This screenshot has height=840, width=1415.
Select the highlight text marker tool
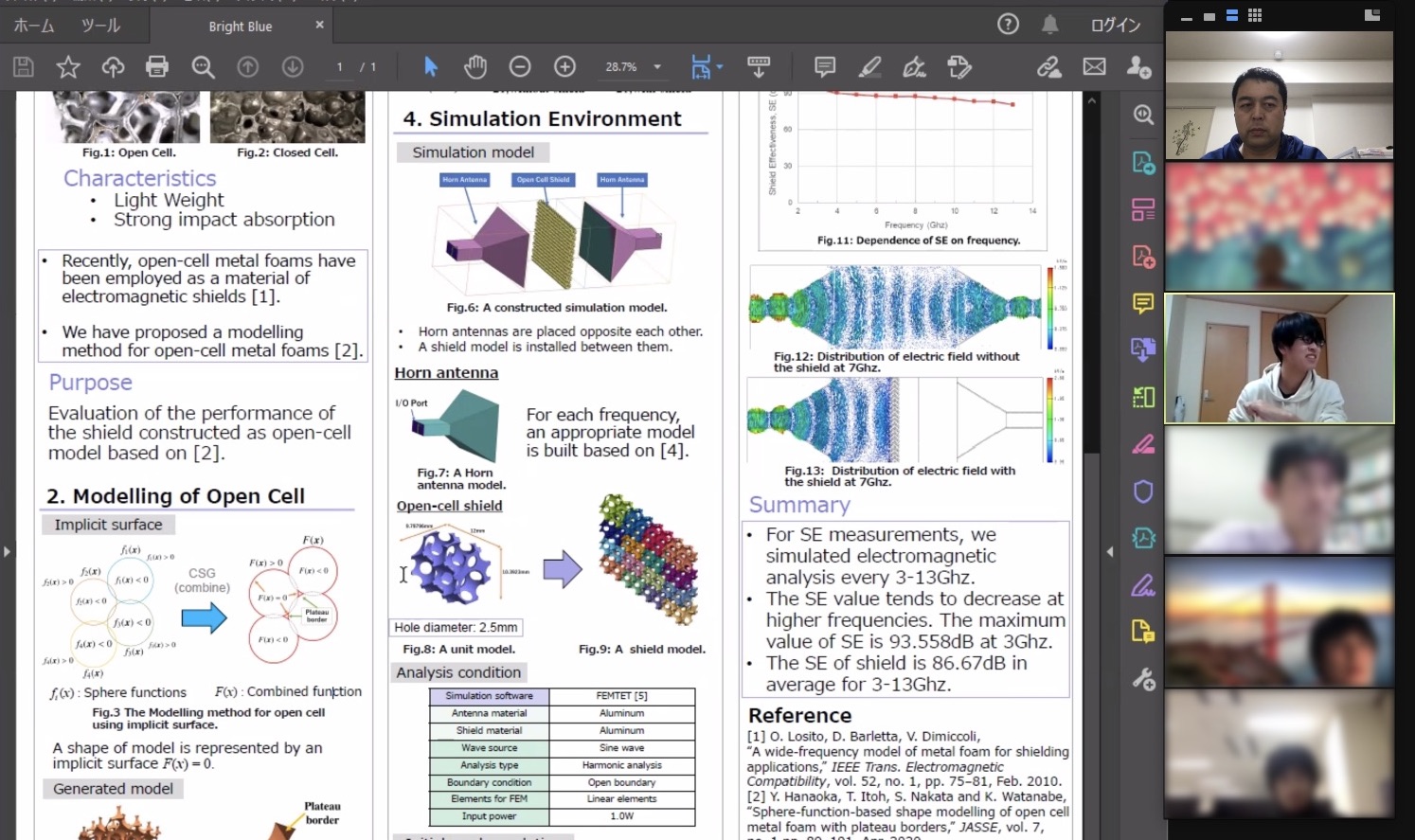pyautogui.click(x=869, y=66)
